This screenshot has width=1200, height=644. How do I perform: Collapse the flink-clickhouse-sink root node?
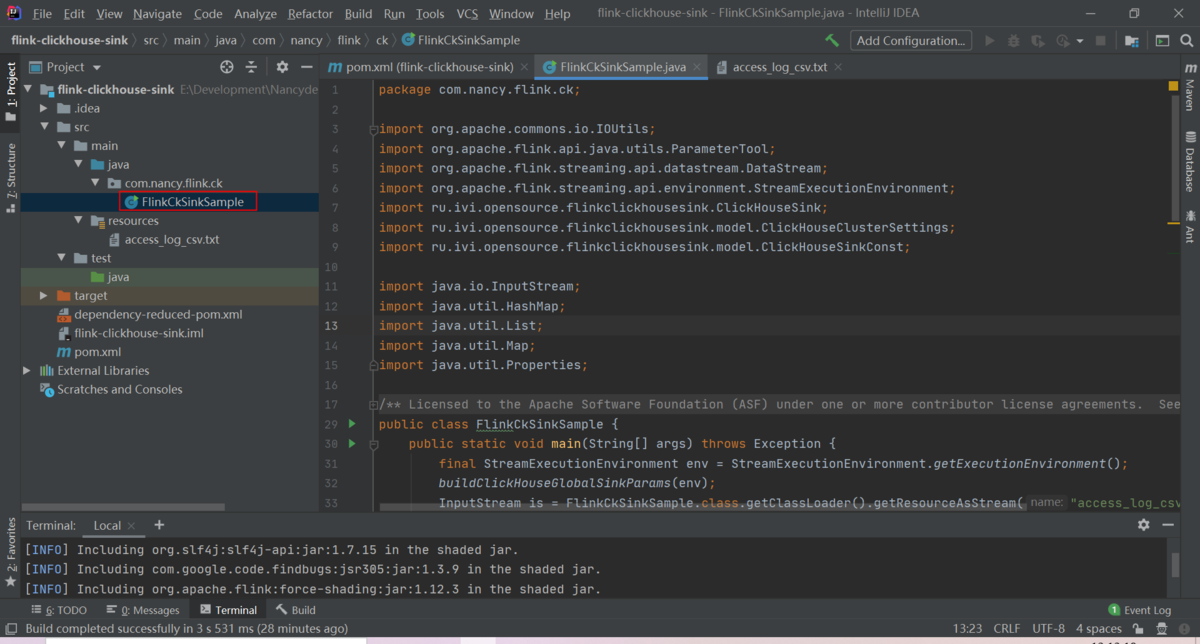click(x=28, y=89)
